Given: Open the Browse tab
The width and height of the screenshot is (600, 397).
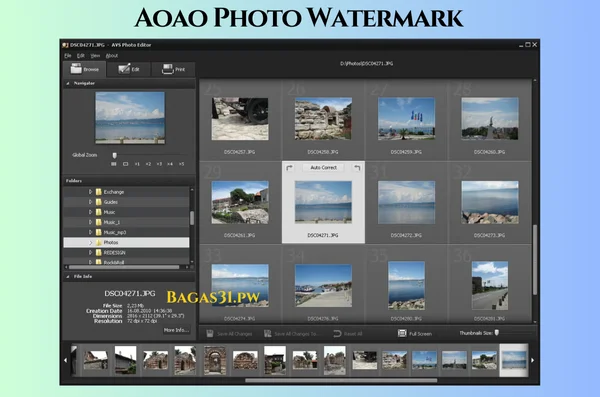Looking at the screenshot, I should point(85,69).
